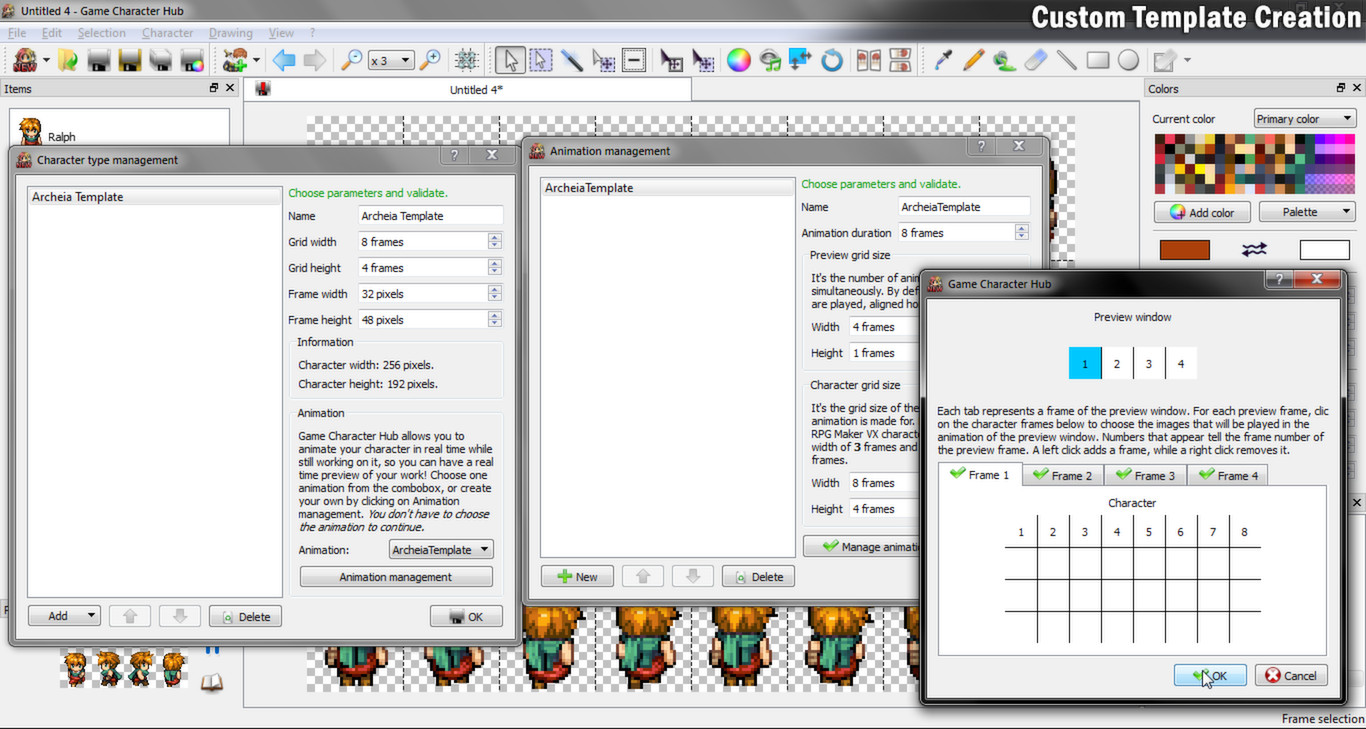Toggle the grid display icon
The height and width of the screenshot is (729, 1366).
(465, 60)
